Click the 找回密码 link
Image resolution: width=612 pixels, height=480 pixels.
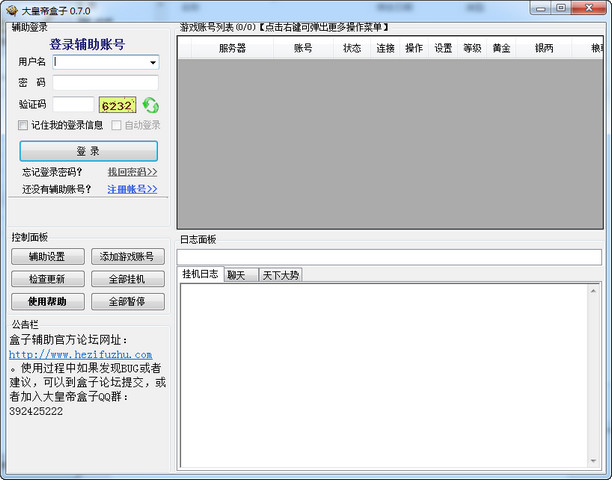tap(132, 172)
